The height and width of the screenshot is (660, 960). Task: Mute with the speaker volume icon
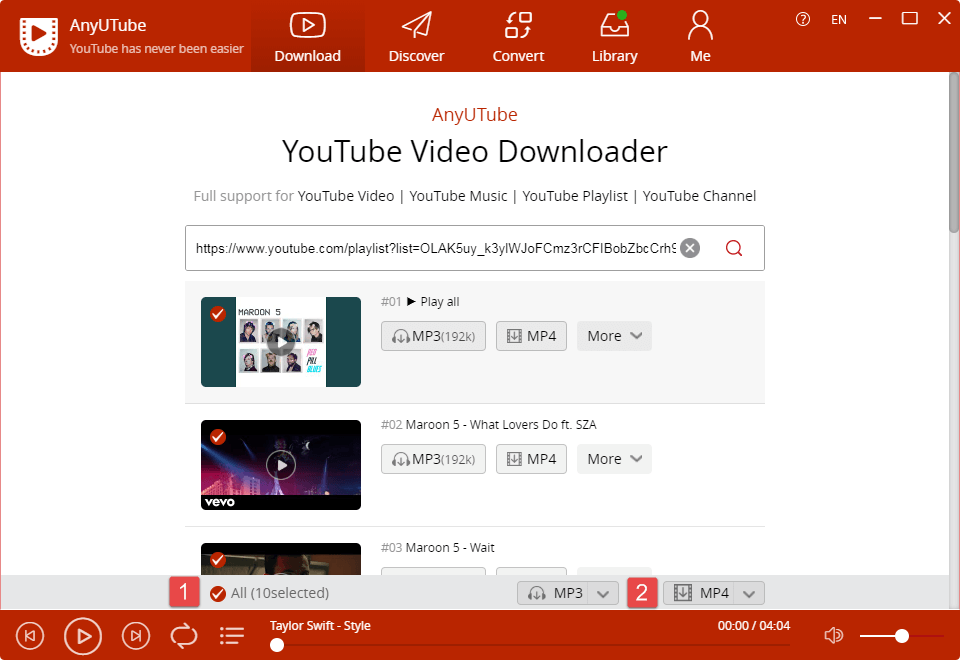(x=833, y=636)
